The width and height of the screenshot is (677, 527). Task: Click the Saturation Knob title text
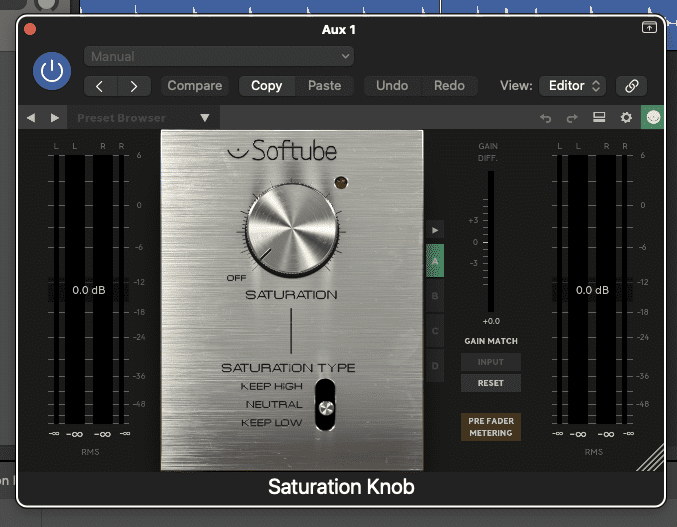coord(341,487)
